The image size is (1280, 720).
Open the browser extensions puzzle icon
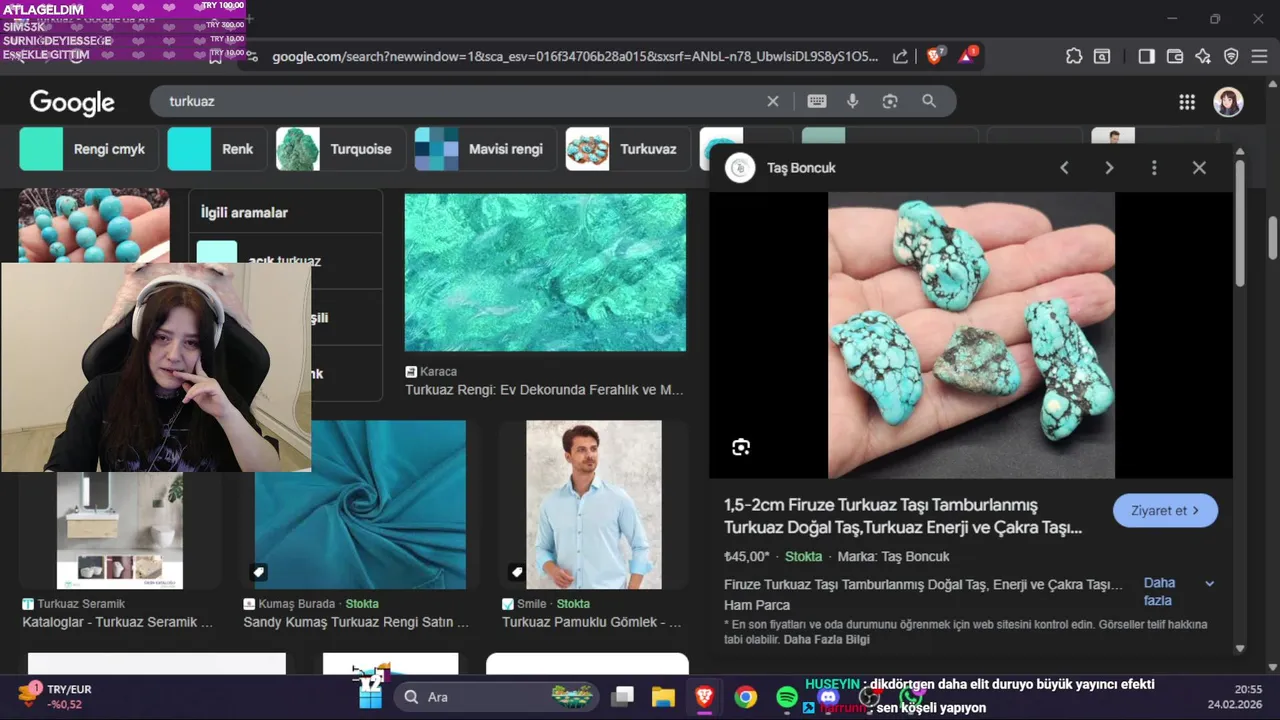click(1074, 56)
